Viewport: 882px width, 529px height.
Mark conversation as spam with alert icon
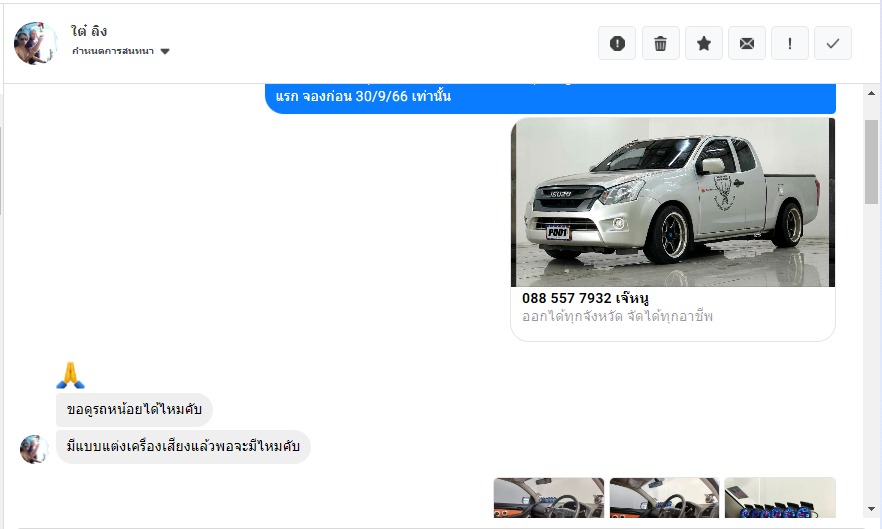617,43
